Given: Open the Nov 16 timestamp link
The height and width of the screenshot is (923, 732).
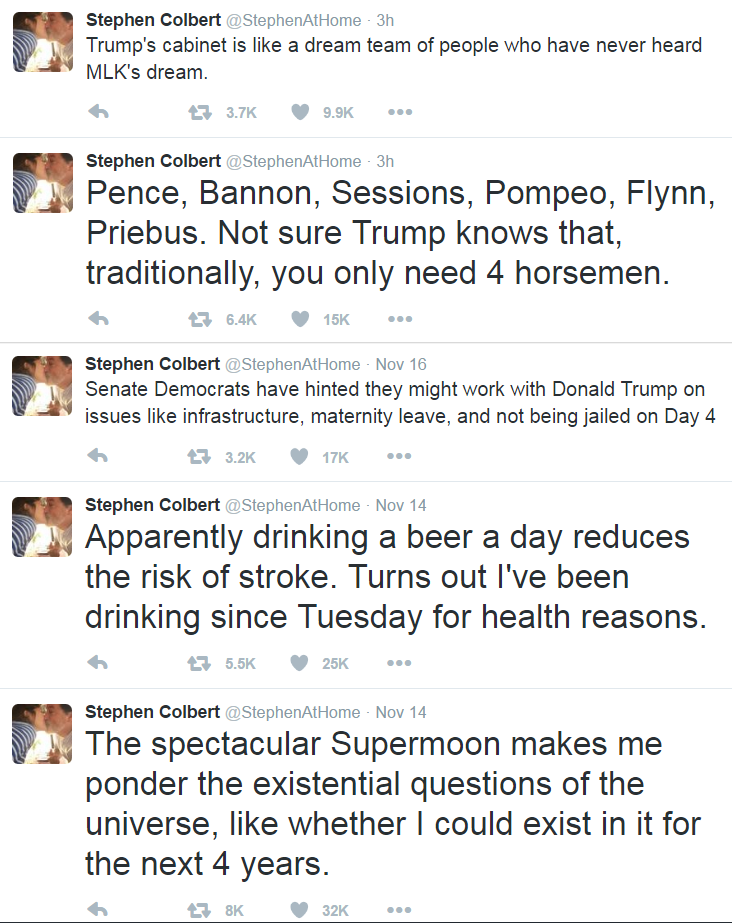Looking at the screenshot, I should coord(401,364).
